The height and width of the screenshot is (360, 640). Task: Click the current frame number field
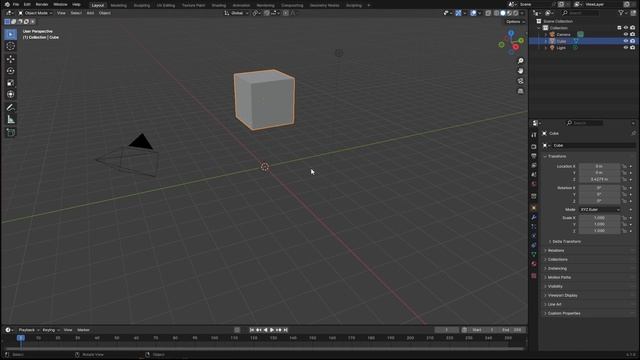point(447,330)
